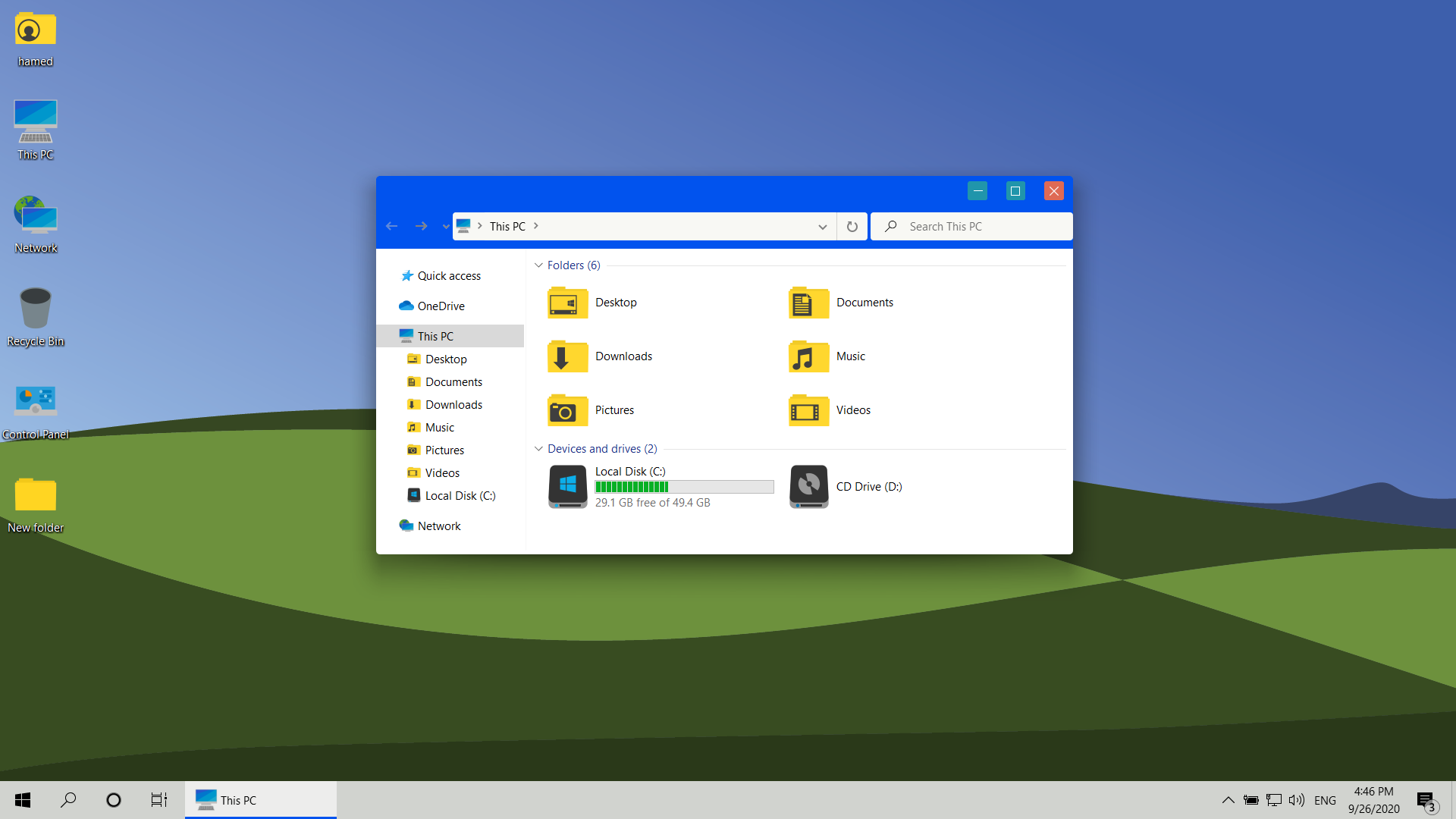Select OneDrive in the sidebar

441,306
